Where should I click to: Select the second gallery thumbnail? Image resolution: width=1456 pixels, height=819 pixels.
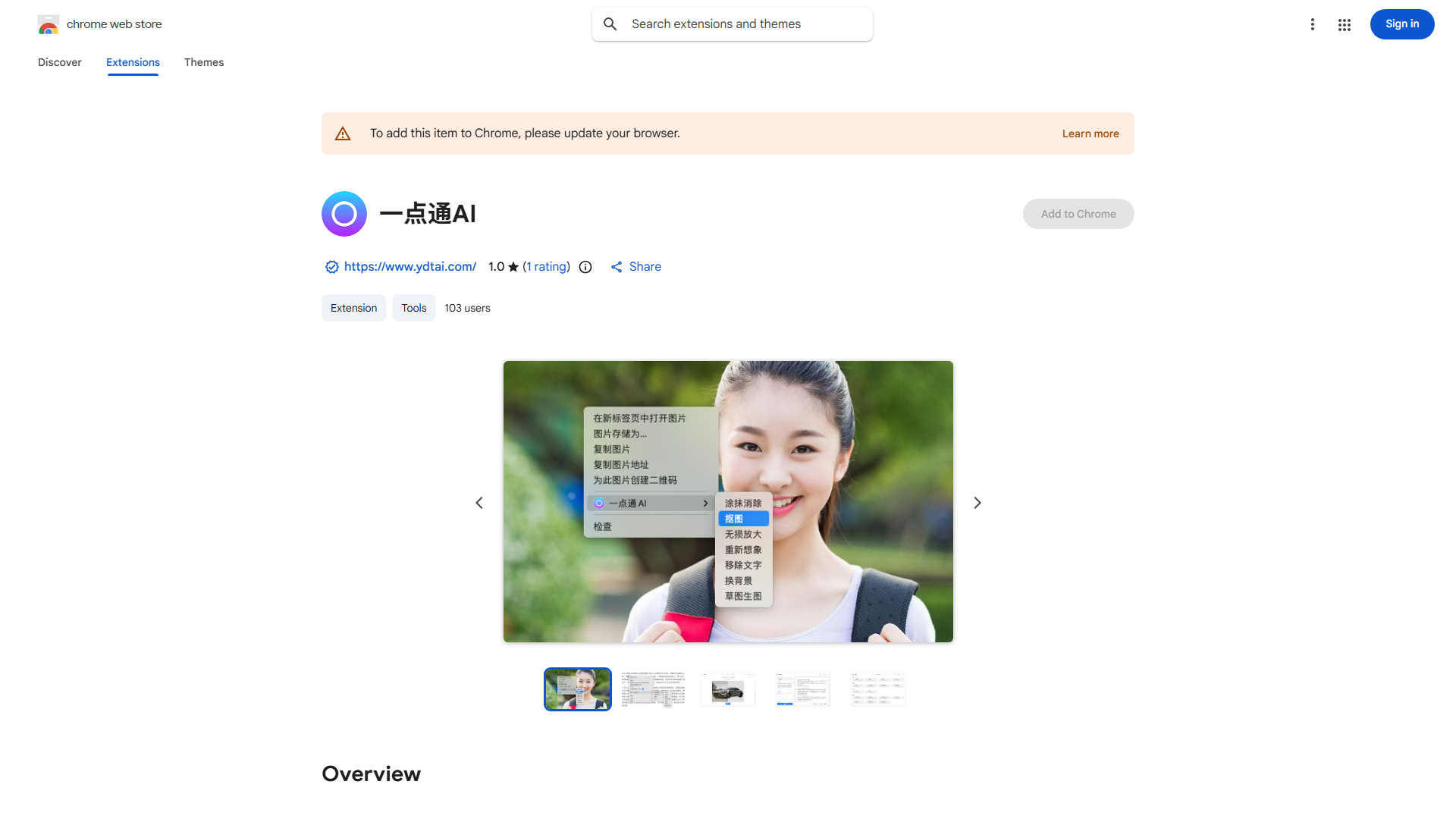(x=652, y=689)
